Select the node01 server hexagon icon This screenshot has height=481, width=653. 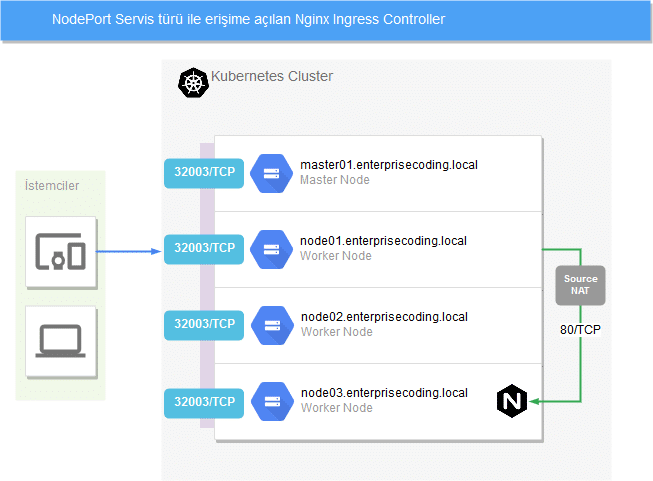271,249
